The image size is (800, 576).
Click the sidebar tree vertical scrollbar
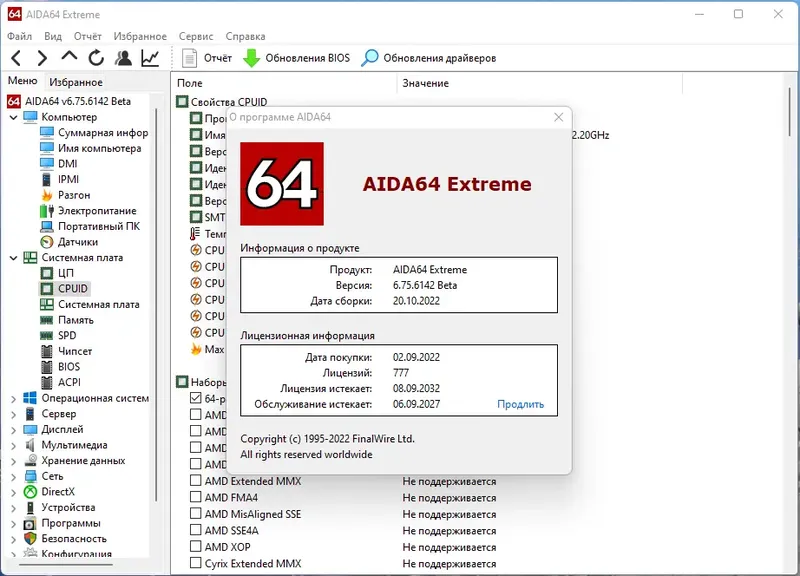pos(156,305)
